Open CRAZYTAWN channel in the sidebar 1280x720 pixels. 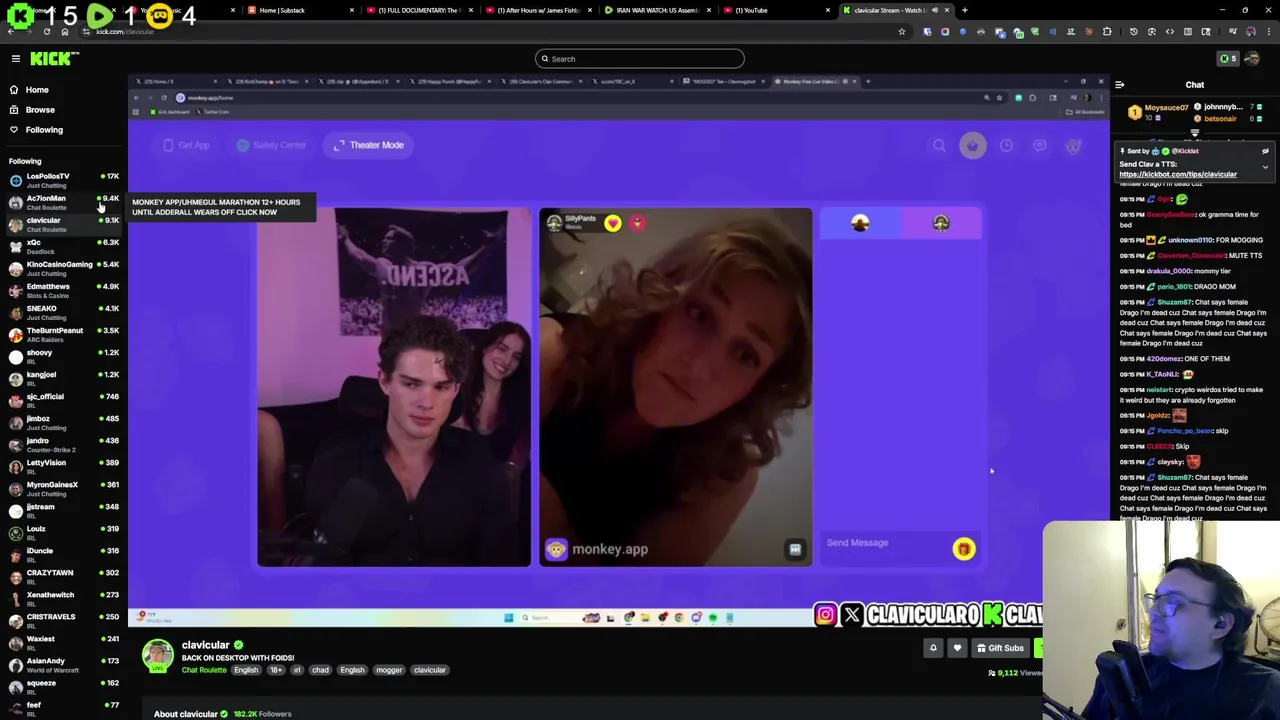pyautogui.click(x=62, y=576)
